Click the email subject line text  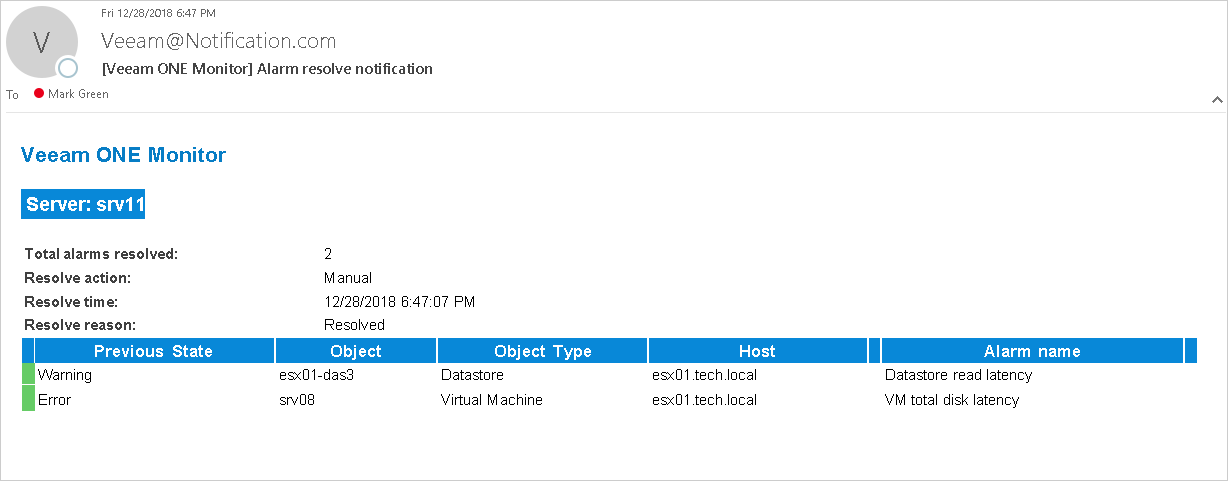tap(267, 69)
